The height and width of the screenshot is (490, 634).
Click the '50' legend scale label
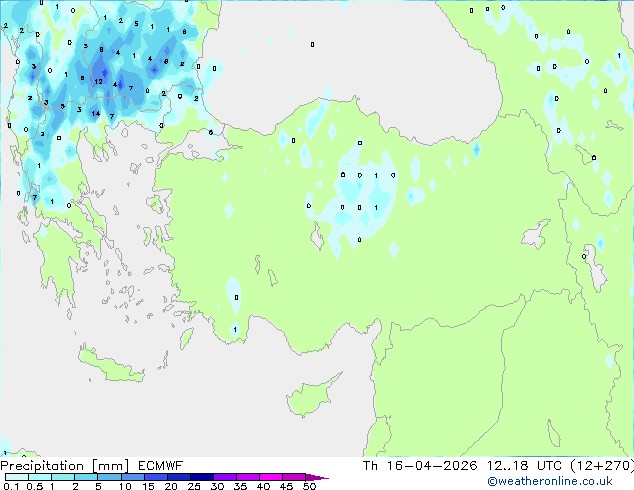click(x=310, y=486)
